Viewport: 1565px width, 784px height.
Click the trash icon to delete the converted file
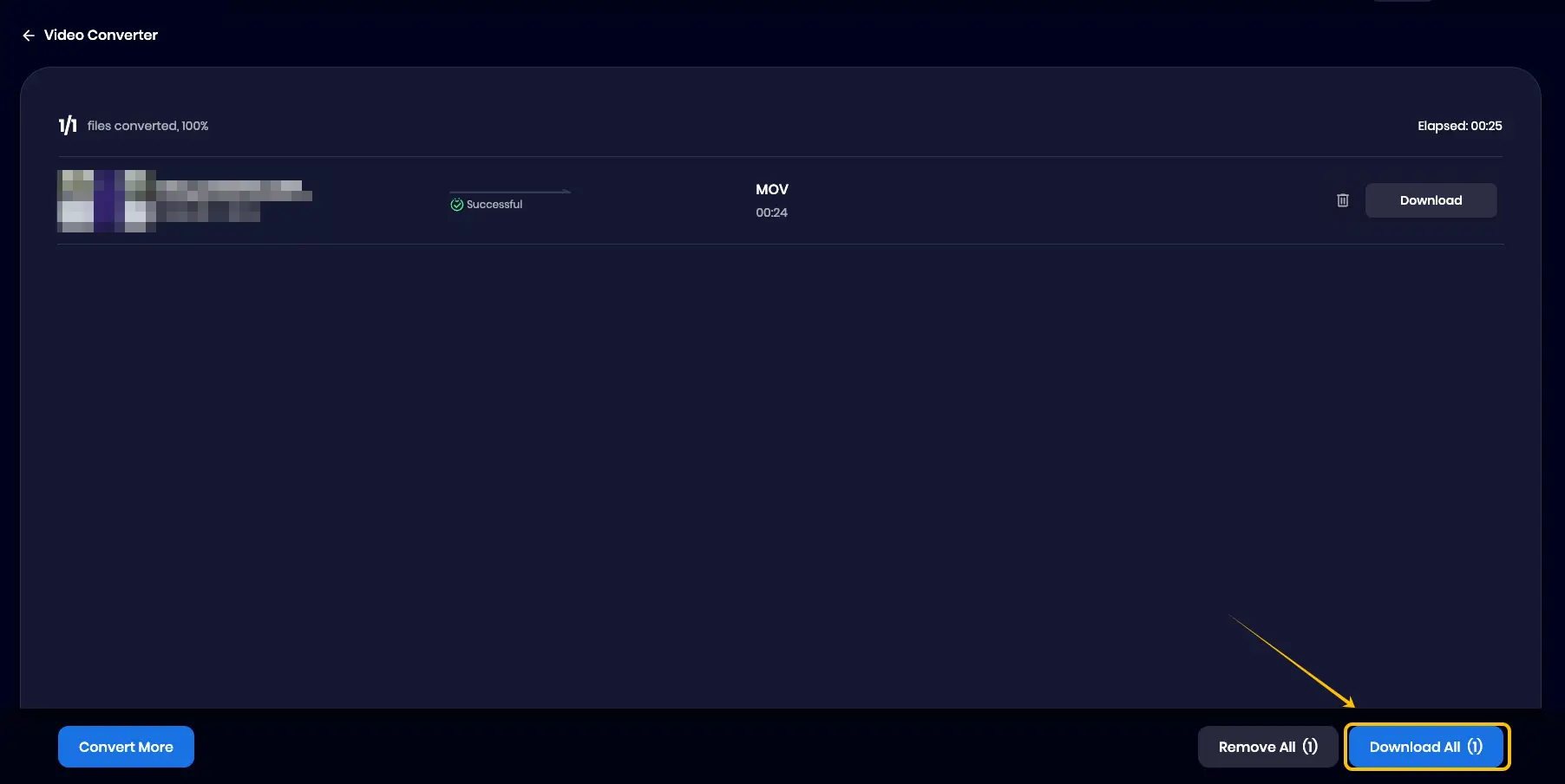[1343, 200]
